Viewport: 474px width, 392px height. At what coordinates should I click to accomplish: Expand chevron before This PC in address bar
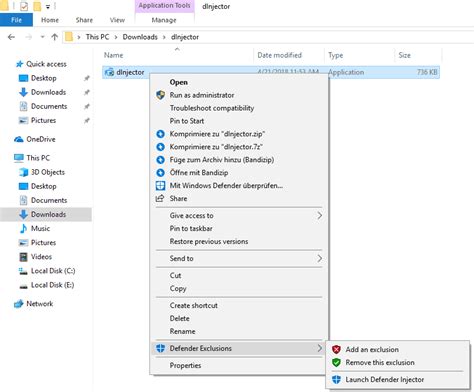79,37
